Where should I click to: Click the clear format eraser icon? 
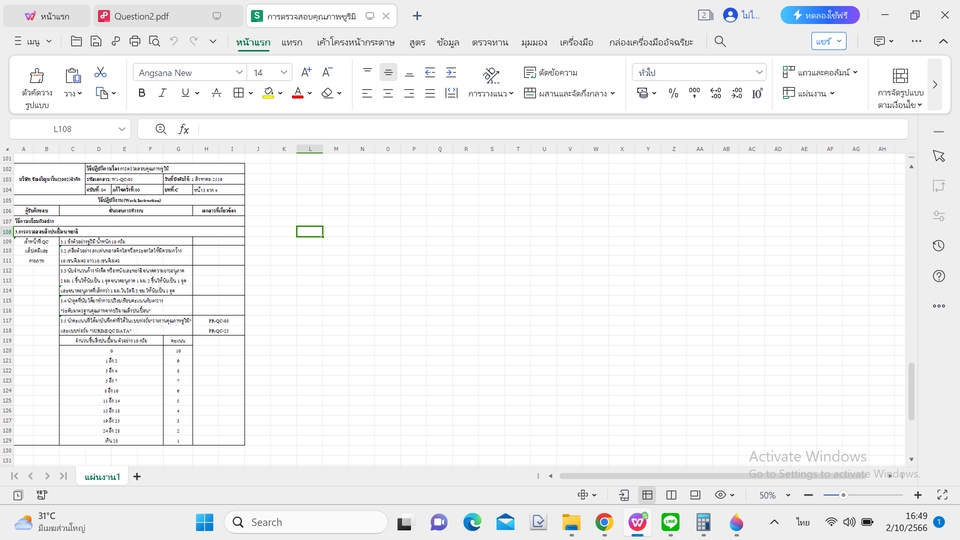[x=328, y=93]
